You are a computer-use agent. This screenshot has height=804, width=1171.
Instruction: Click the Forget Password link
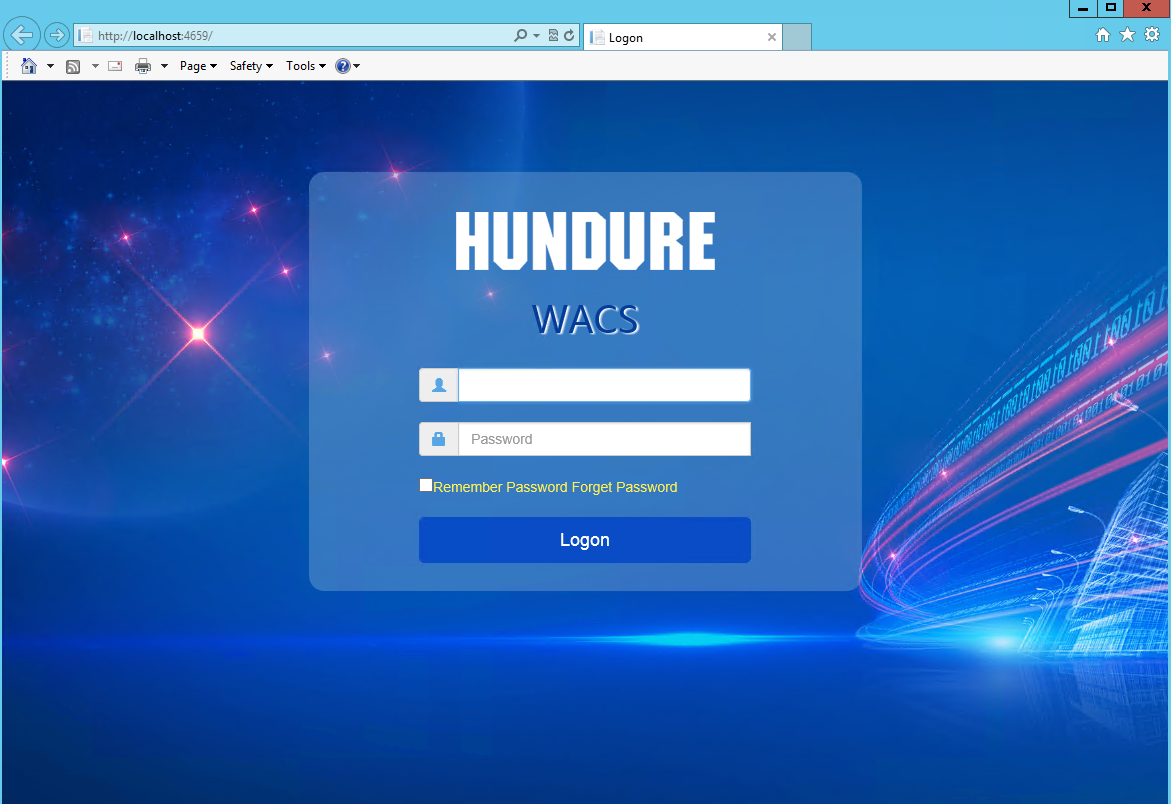tap(624, 487)
